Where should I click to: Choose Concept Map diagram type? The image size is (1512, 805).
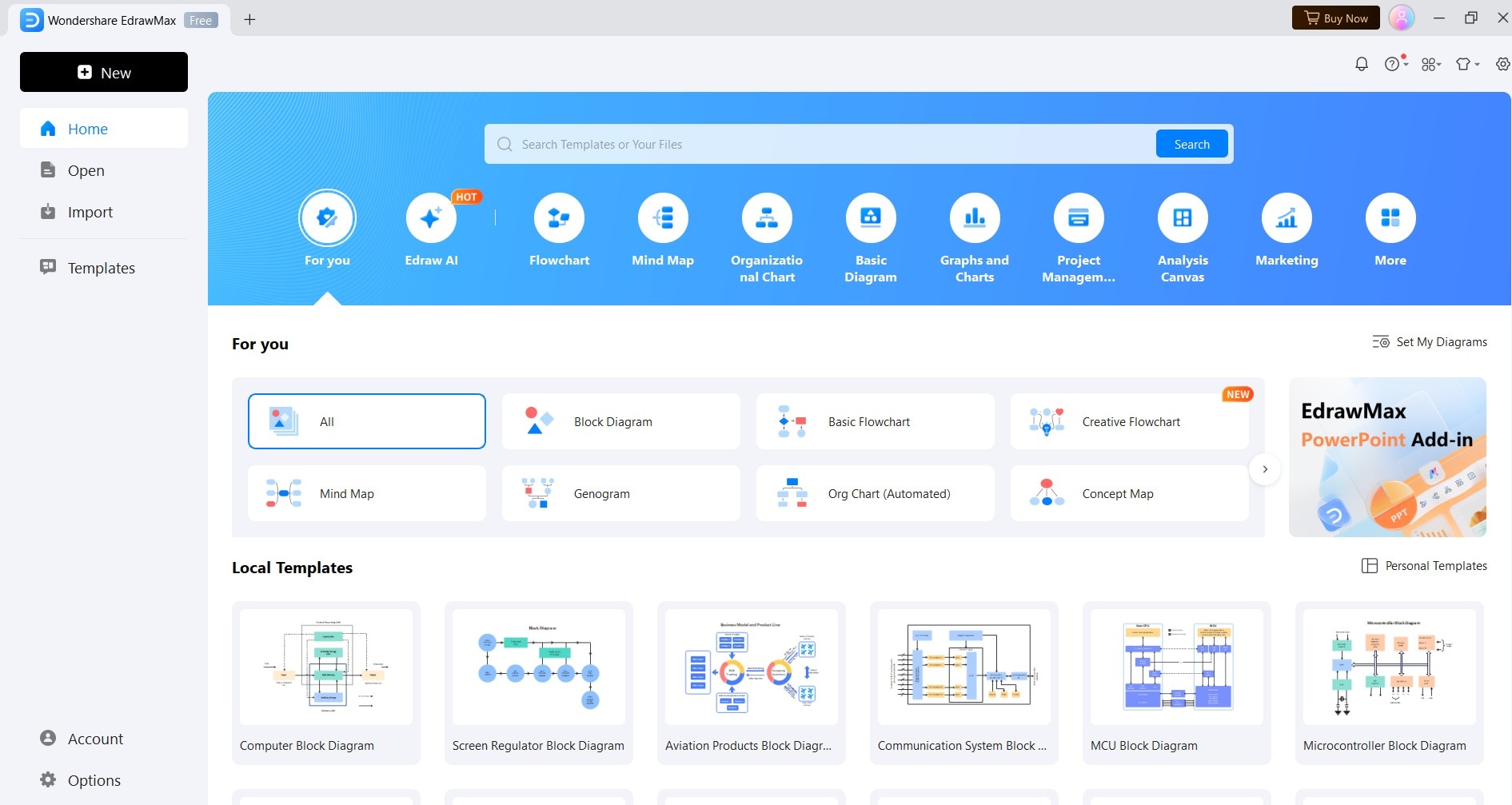[x=1130, y=493]
